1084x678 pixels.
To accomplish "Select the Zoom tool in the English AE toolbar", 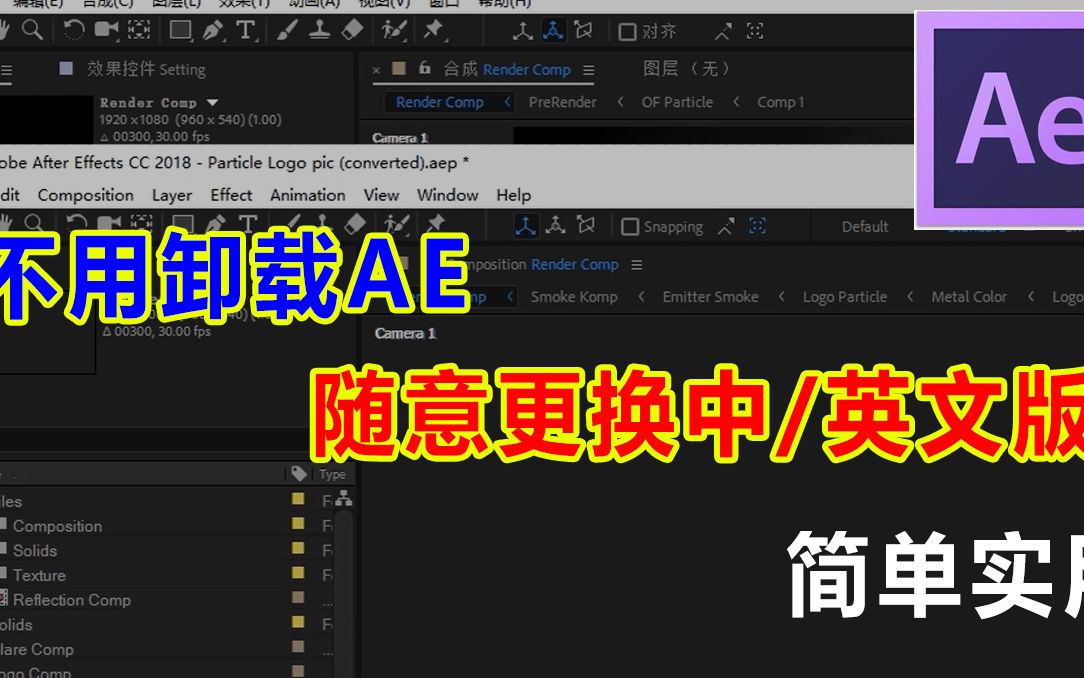I will click(34, 223).
